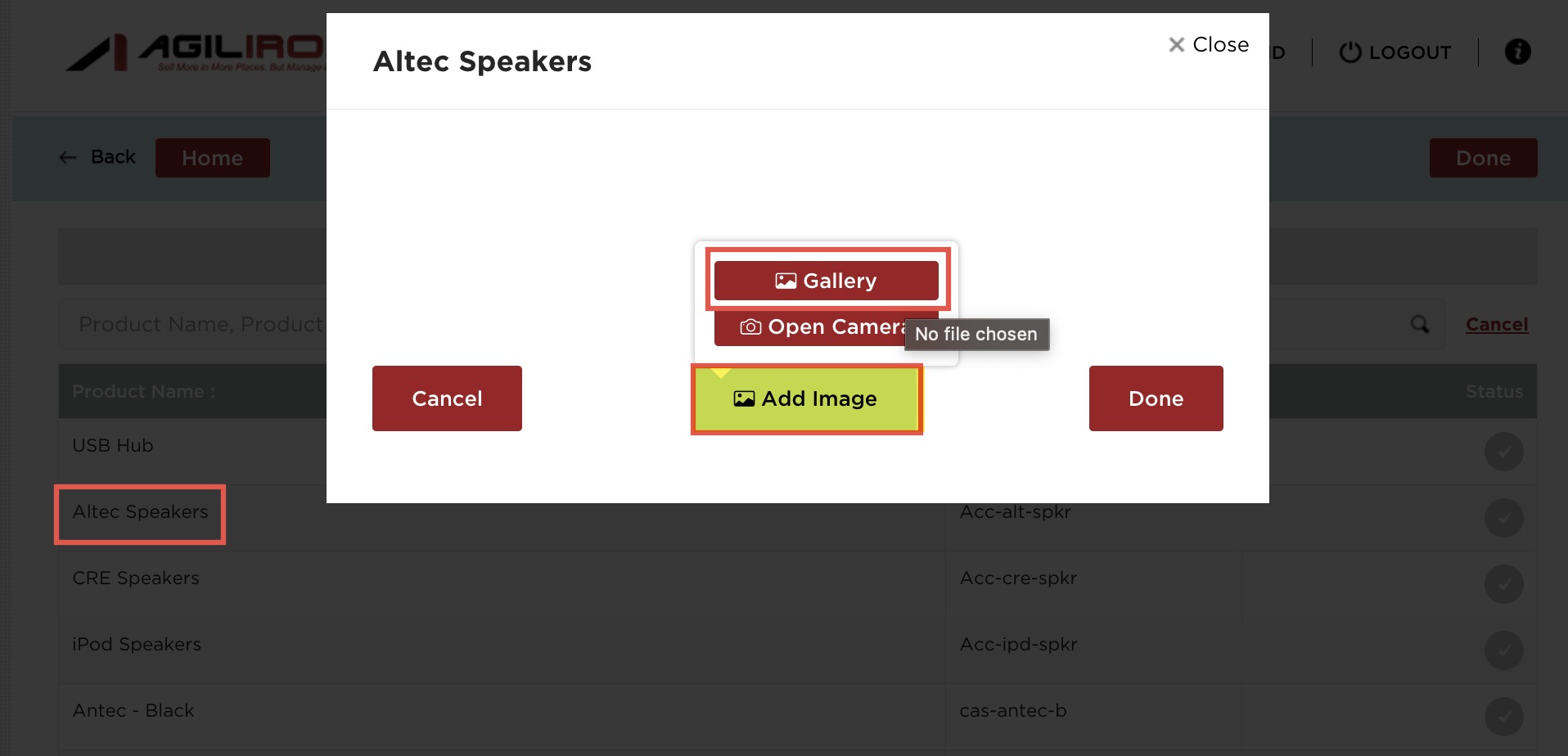Click Done in the Altec Speakers dialog

pos(1156,398)
